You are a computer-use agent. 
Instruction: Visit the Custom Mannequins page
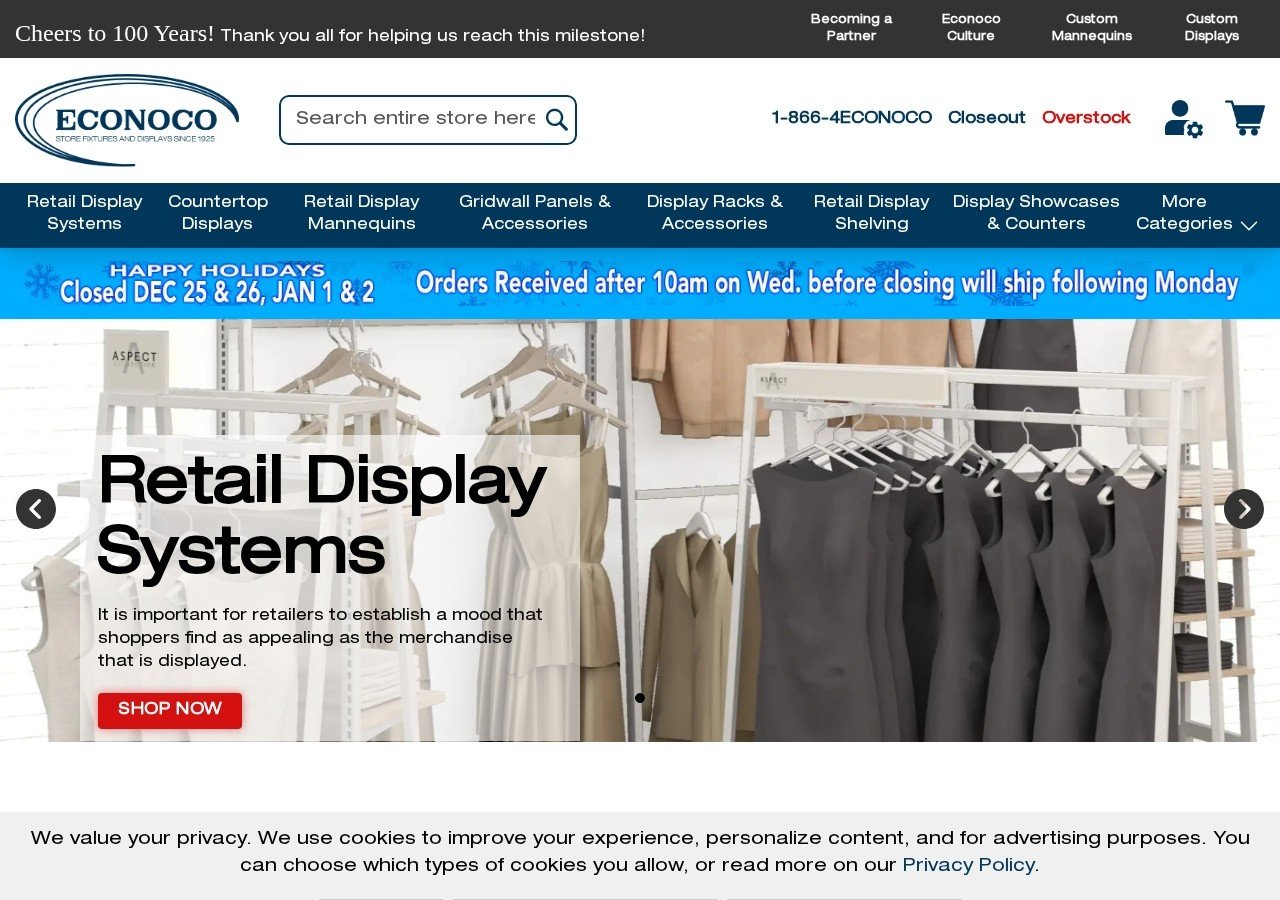[x=1091, y=27]
